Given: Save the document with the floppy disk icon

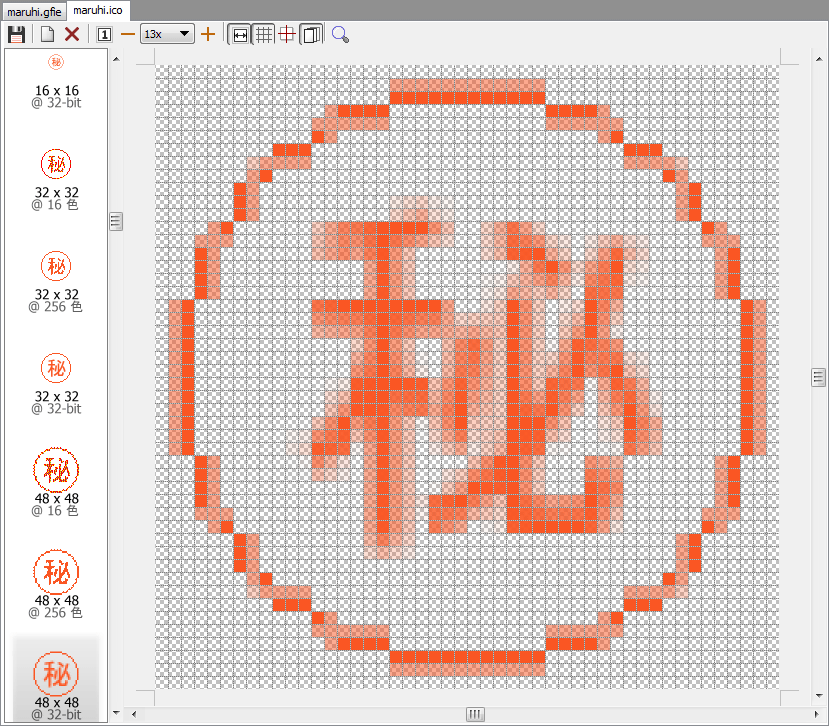Looking at the screenshot, I should (16, 35).
